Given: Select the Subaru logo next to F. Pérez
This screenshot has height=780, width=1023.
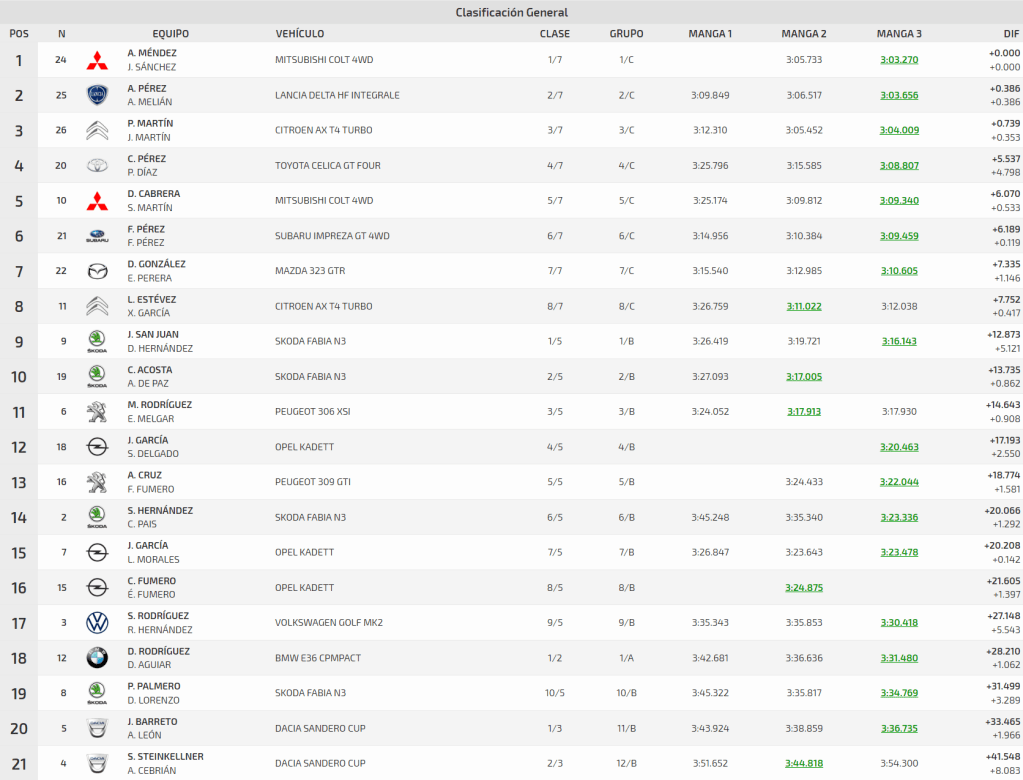Looking at the screenshot, I should [x=97, y=236].
